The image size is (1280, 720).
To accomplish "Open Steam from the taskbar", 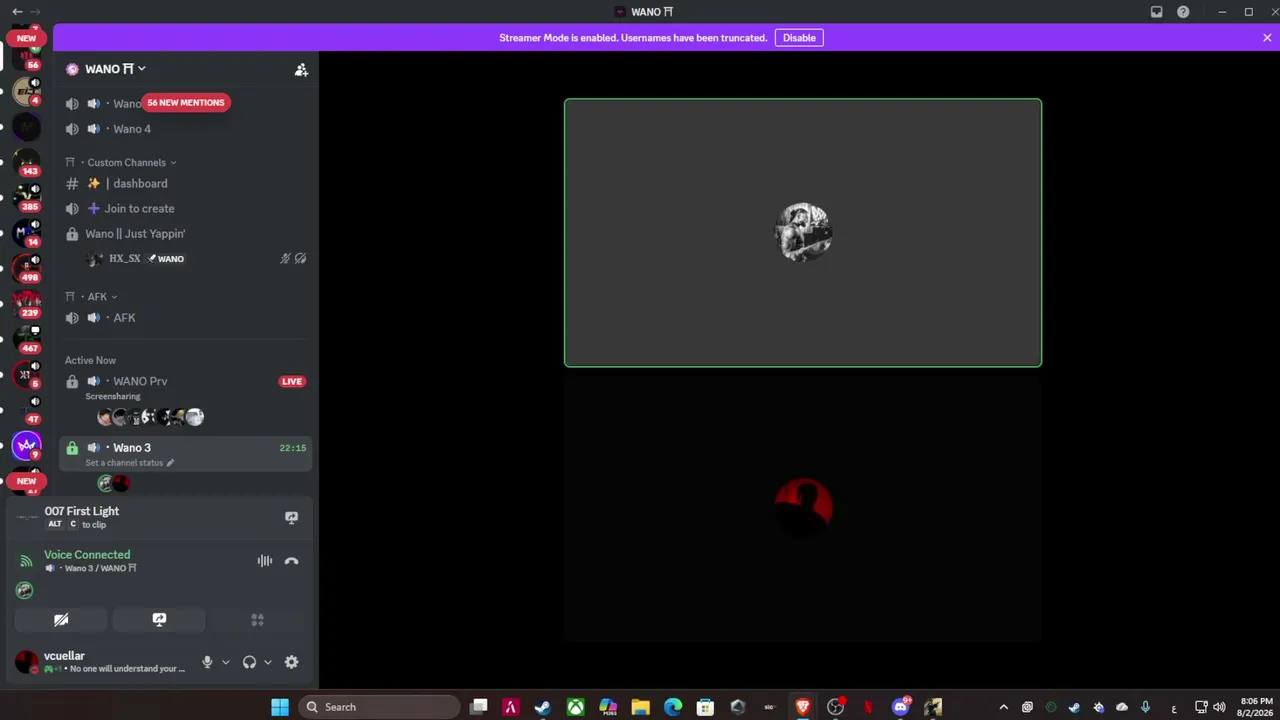I will [543, 707].
